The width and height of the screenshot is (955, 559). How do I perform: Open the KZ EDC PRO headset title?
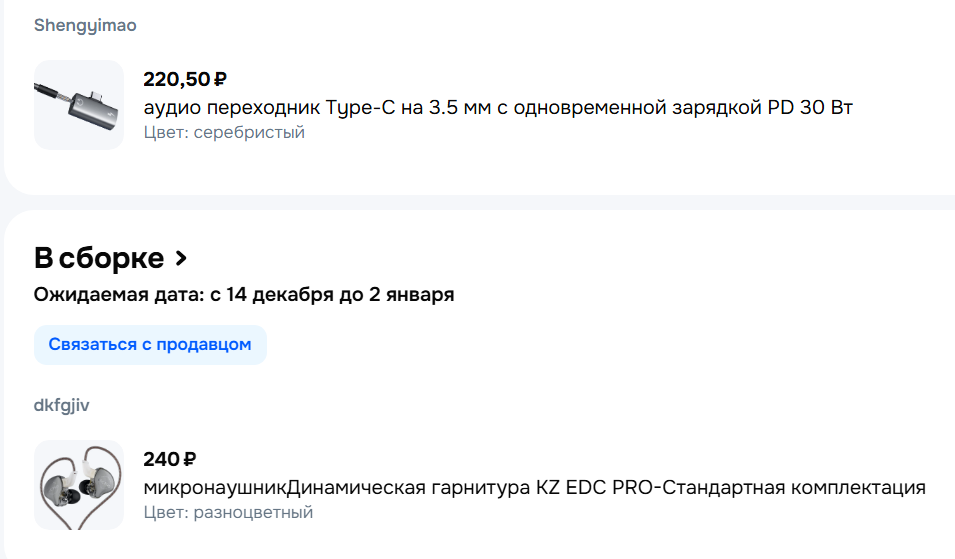point(534,488)
